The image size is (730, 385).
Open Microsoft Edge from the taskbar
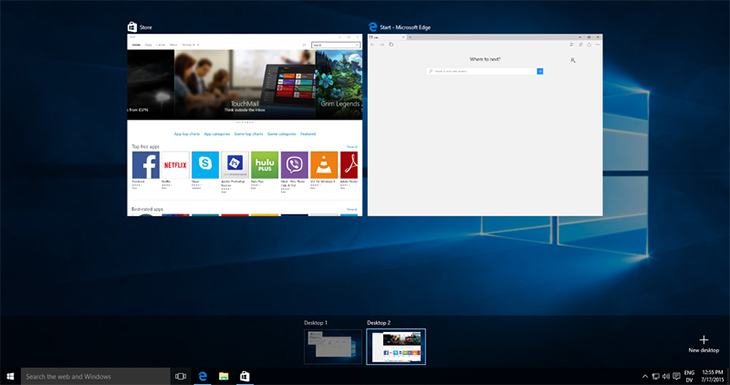click(x=203, y=376)
